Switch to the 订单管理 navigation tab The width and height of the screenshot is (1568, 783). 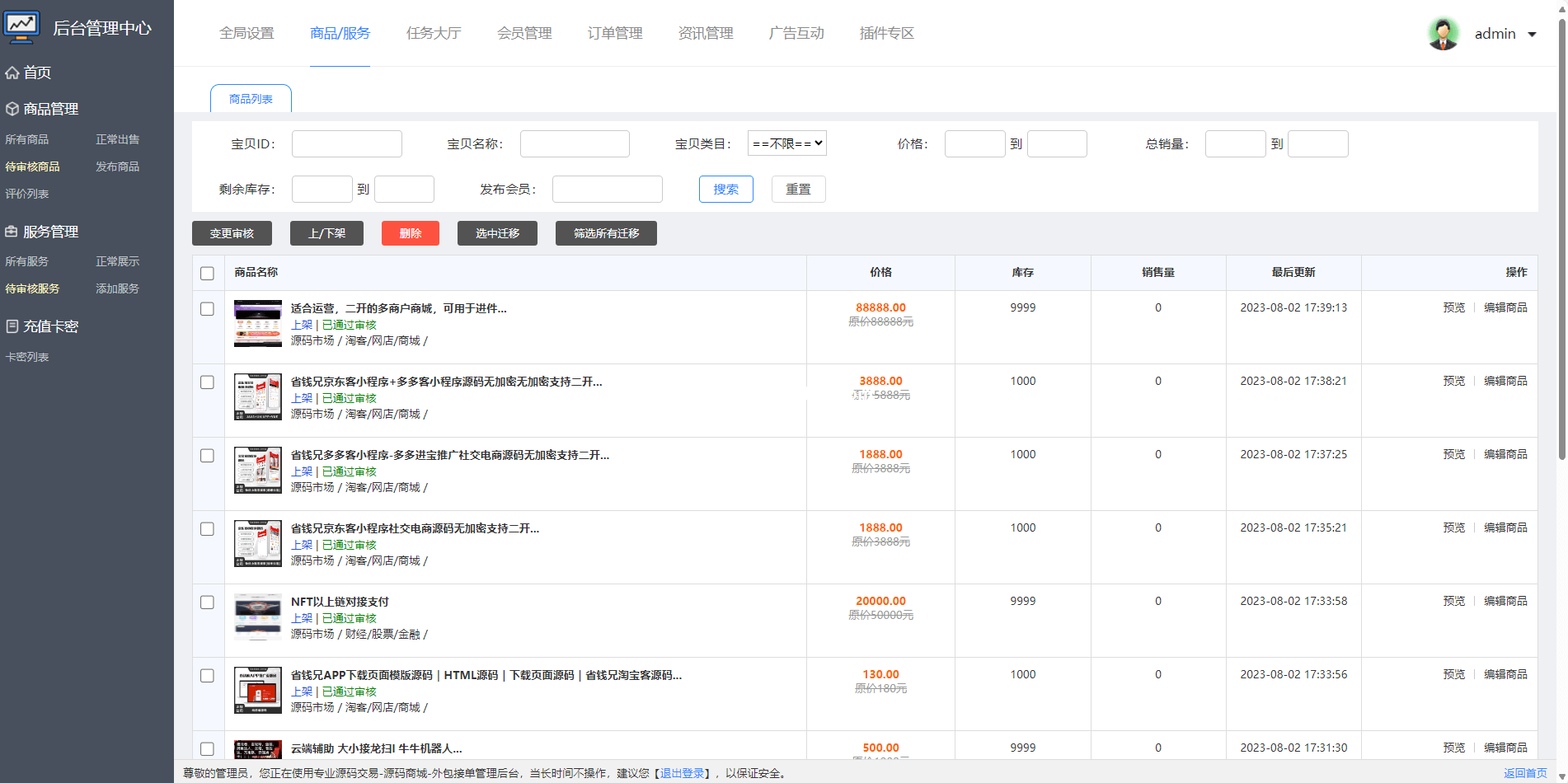point(614,33)
